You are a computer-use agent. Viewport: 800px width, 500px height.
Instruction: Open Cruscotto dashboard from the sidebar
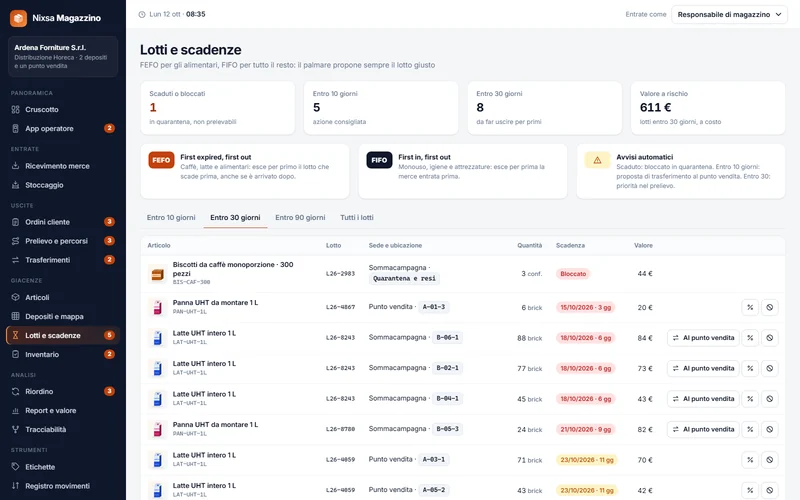[x=63, y=109]
